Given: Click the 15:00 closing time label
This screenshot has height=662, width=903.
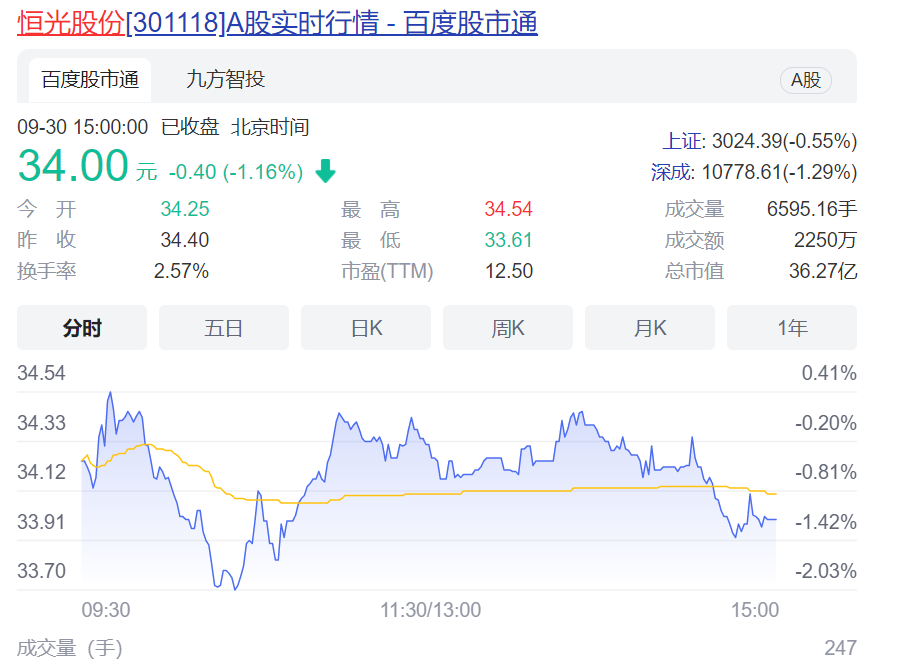Looking at the screenshot, I should (755, 610).
